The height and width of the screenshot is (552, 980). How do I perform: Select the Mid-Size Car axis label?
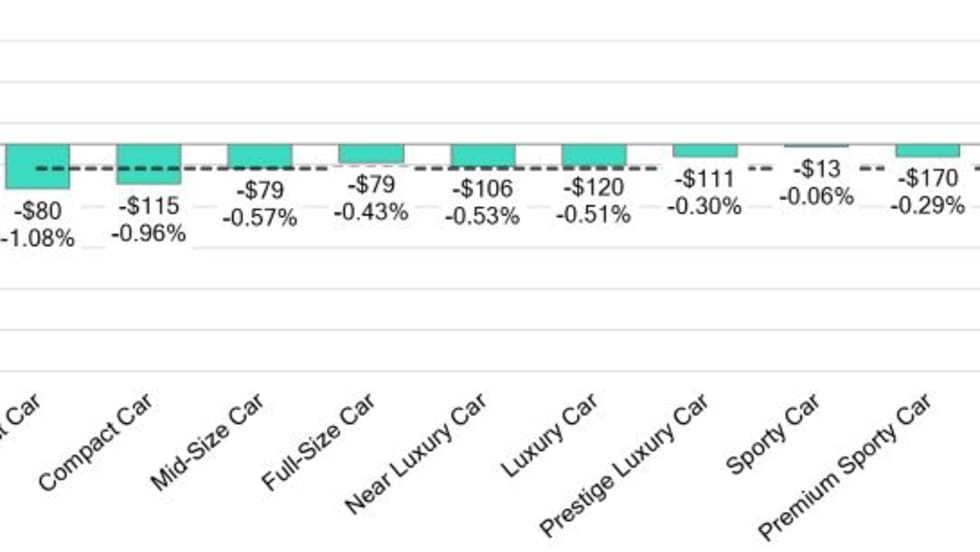tap(207, 442)
